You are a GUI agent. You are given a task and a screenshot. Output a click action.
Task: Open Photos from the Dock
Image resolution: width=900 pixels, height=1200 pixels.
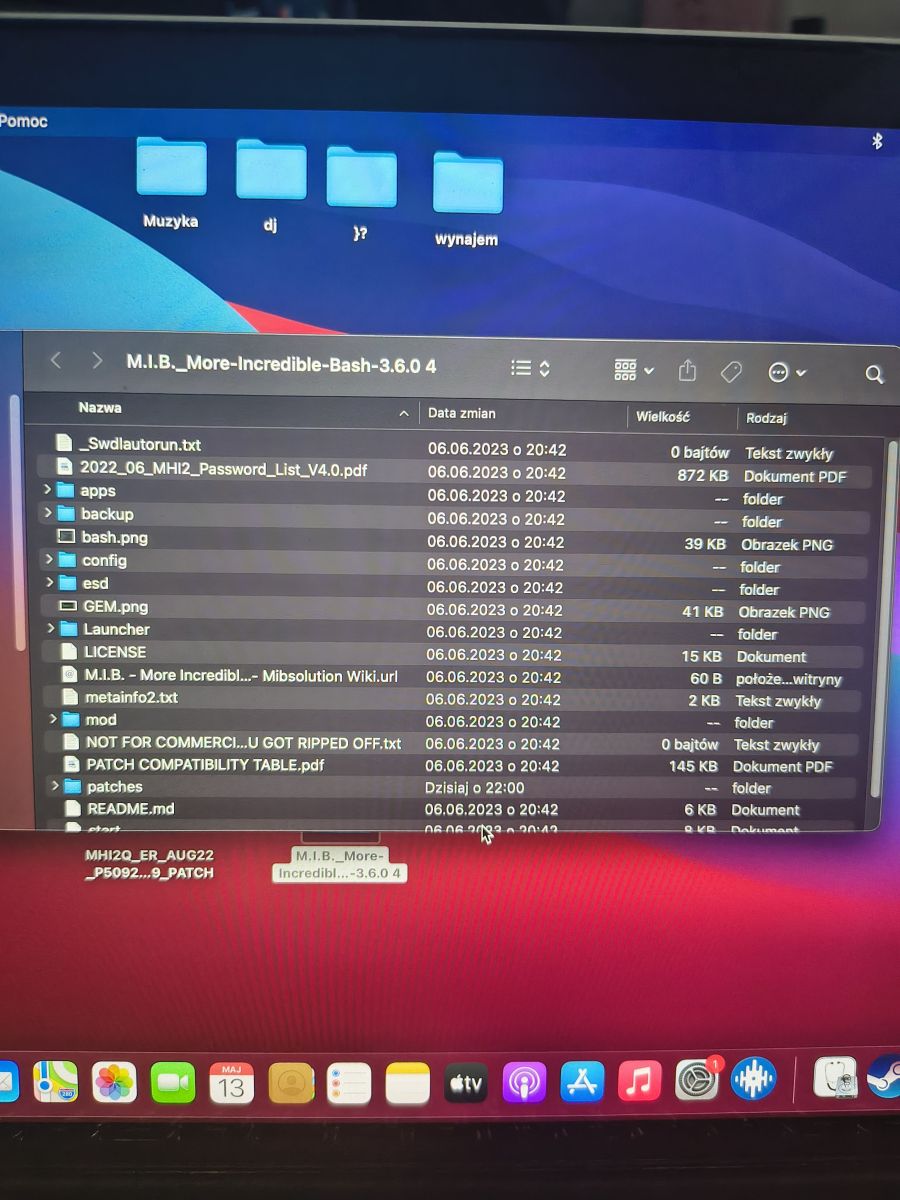114,1082
